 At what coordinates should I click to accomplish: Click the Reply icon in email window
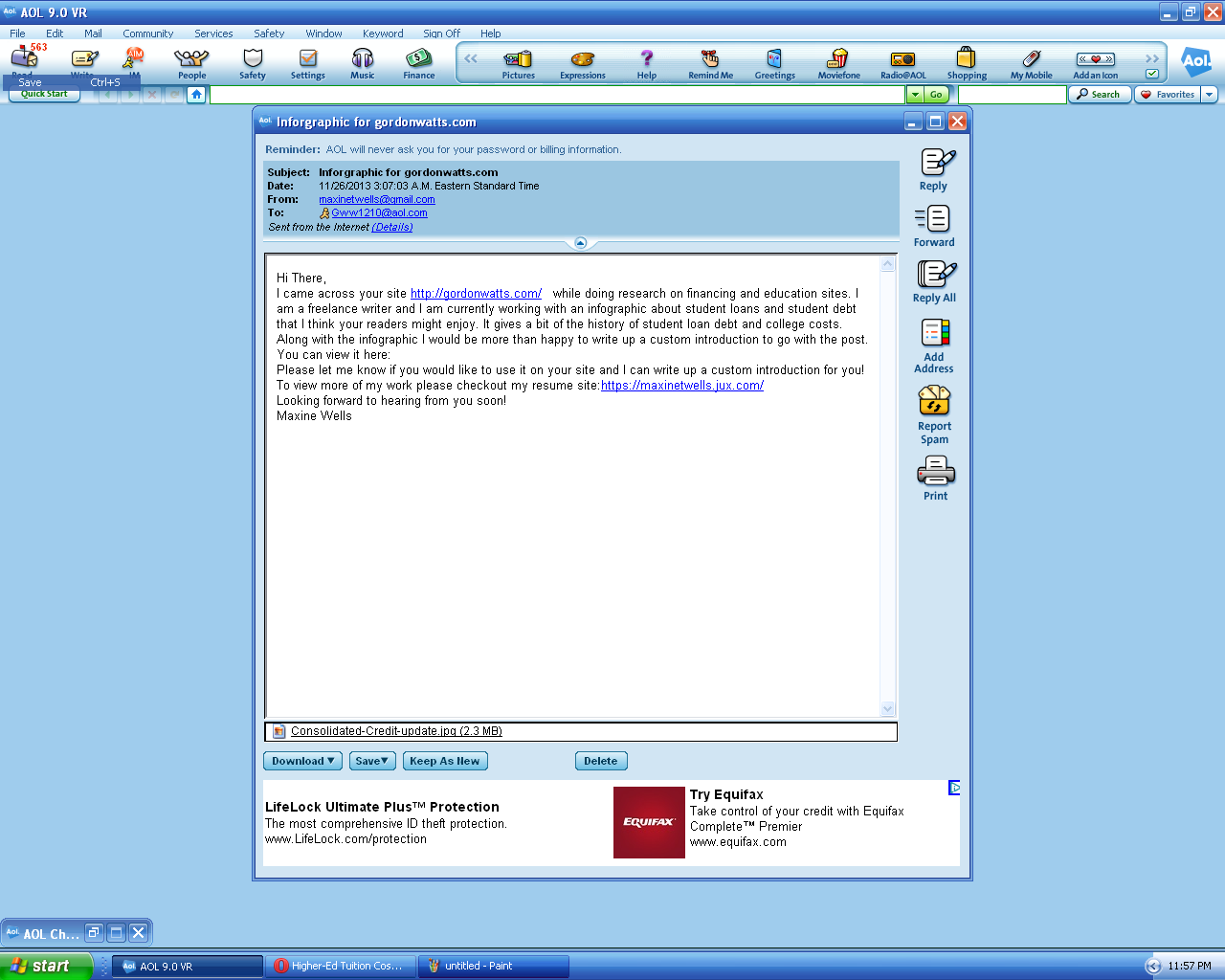[x=934, y=169]
